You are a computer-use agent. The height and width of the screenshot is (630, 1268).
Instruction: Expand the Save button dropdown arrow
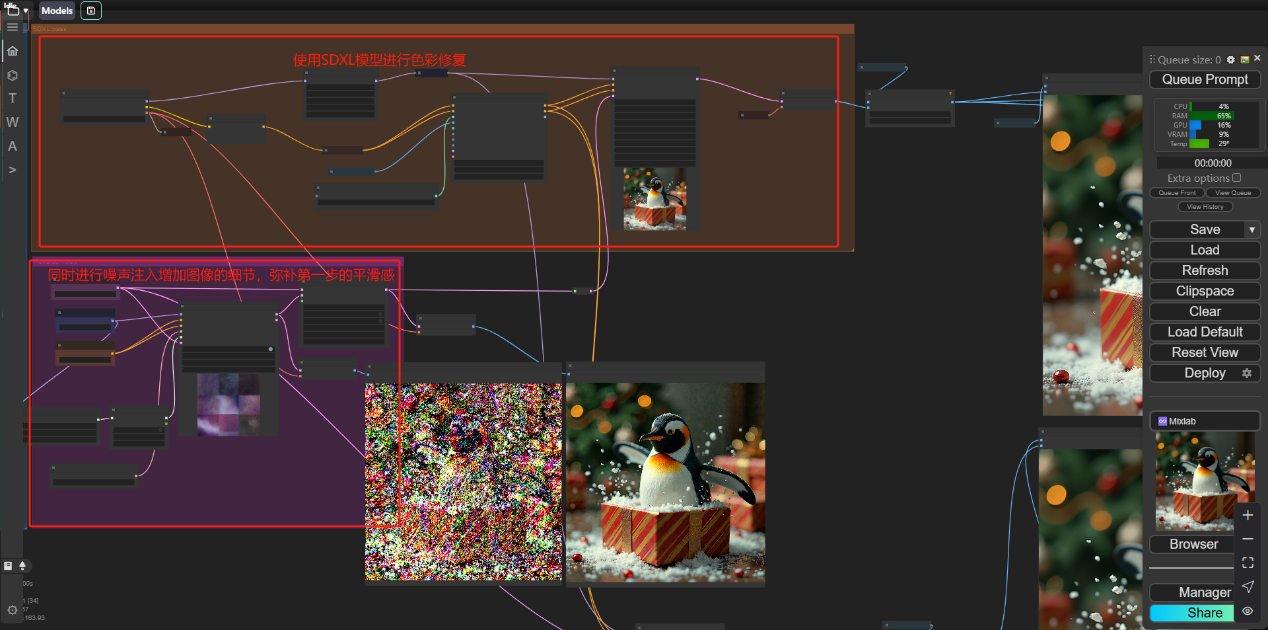coord(1251,230)
